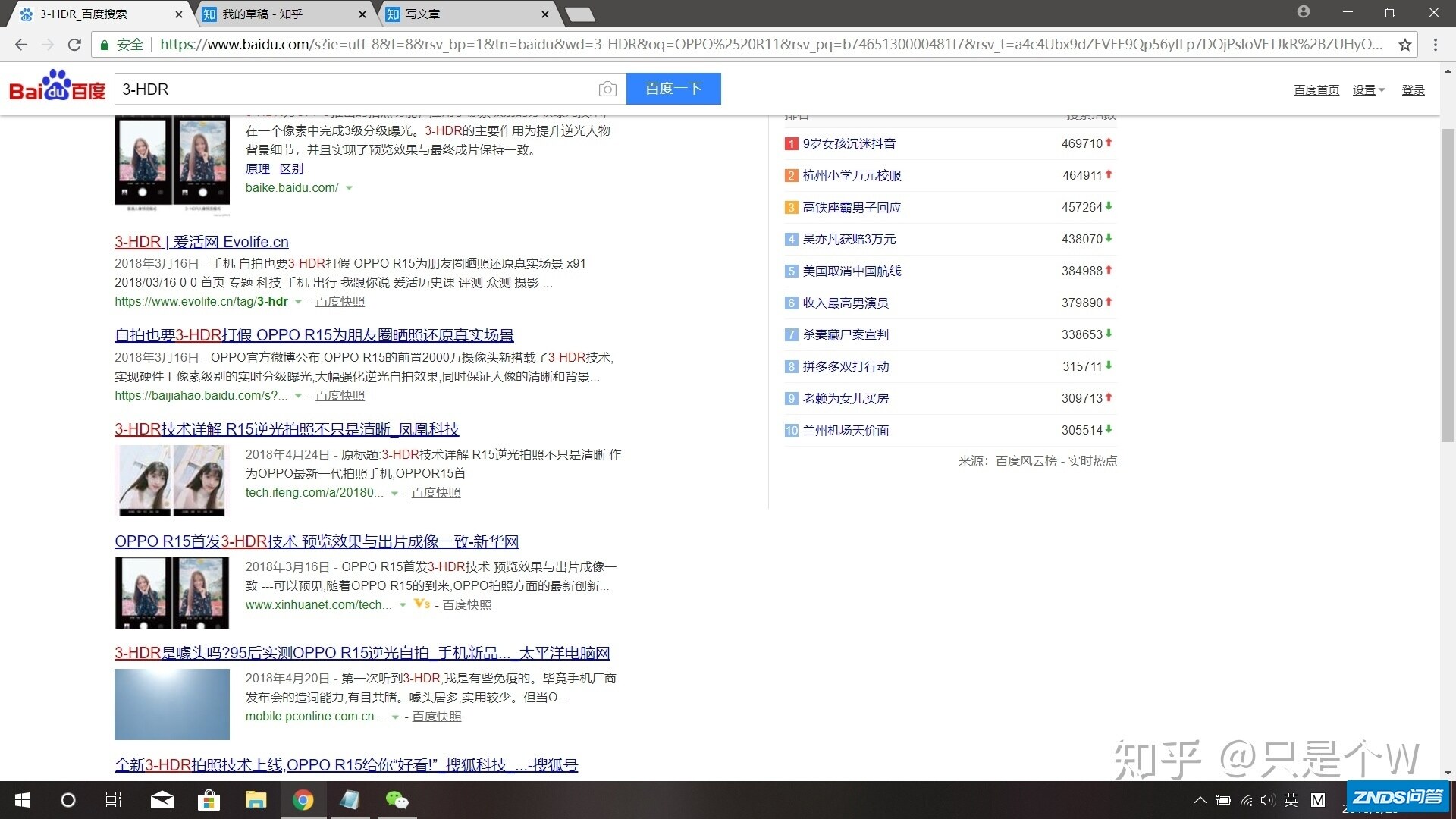Expand dropdown arrow next to baijiahao.baidu.com URL
Image resolution: width=1456 pixels, height=819 pixels.
pyautogui.click(x=298, y=396)
